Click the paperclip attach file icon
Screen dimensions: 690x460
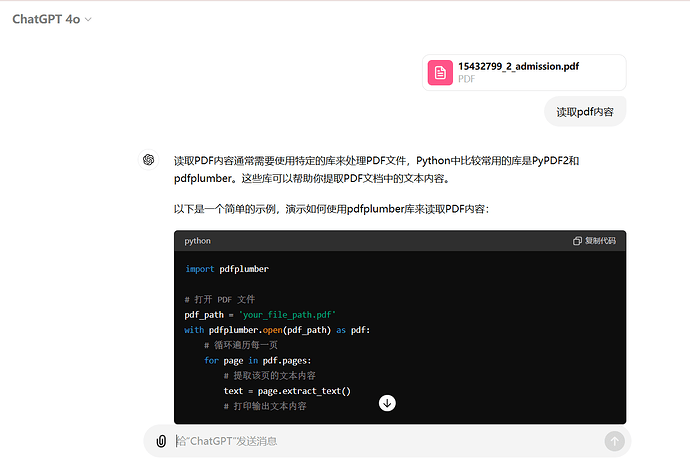161,441
